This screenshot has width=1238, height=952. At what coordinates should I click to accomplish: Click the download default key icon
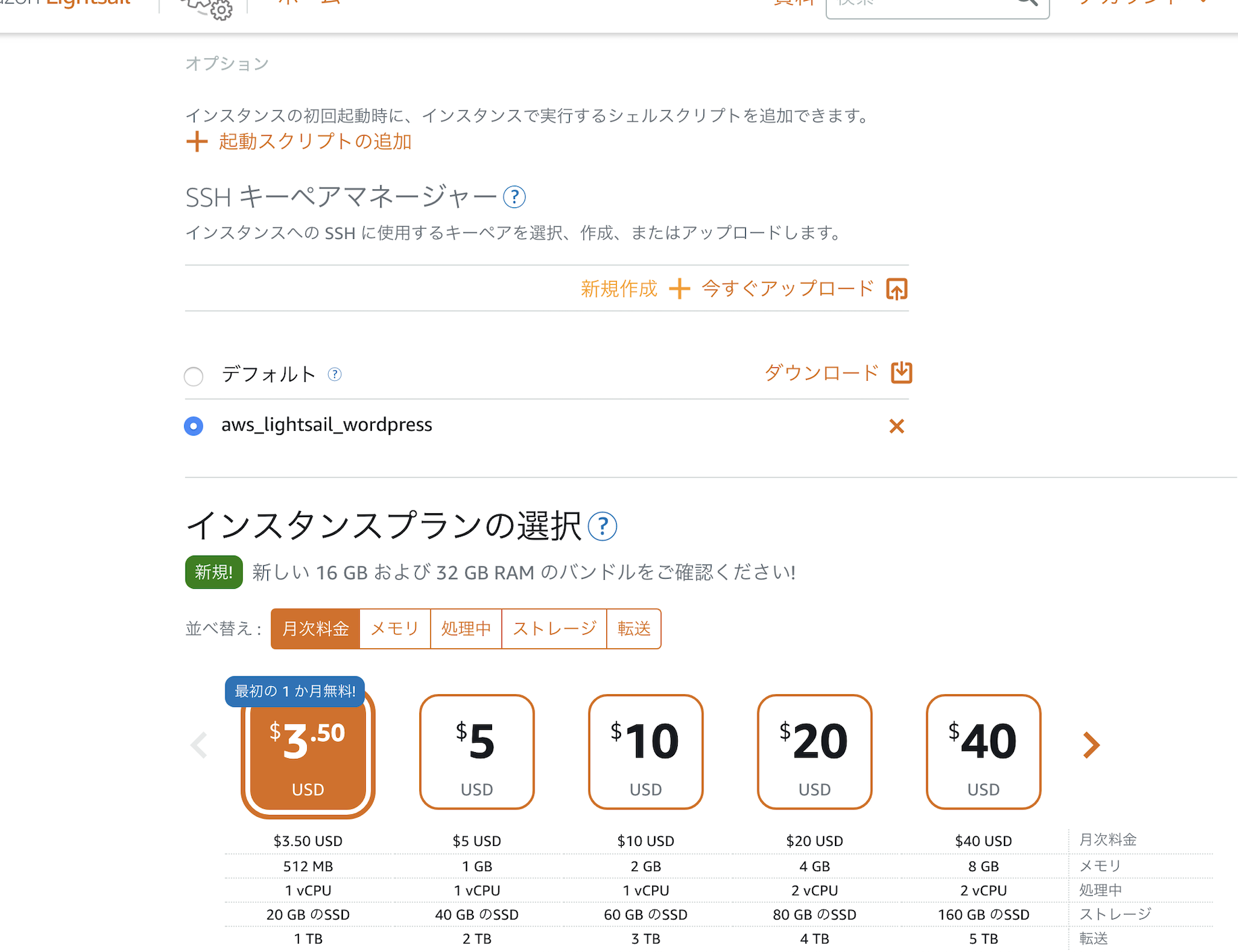[901, 373]
